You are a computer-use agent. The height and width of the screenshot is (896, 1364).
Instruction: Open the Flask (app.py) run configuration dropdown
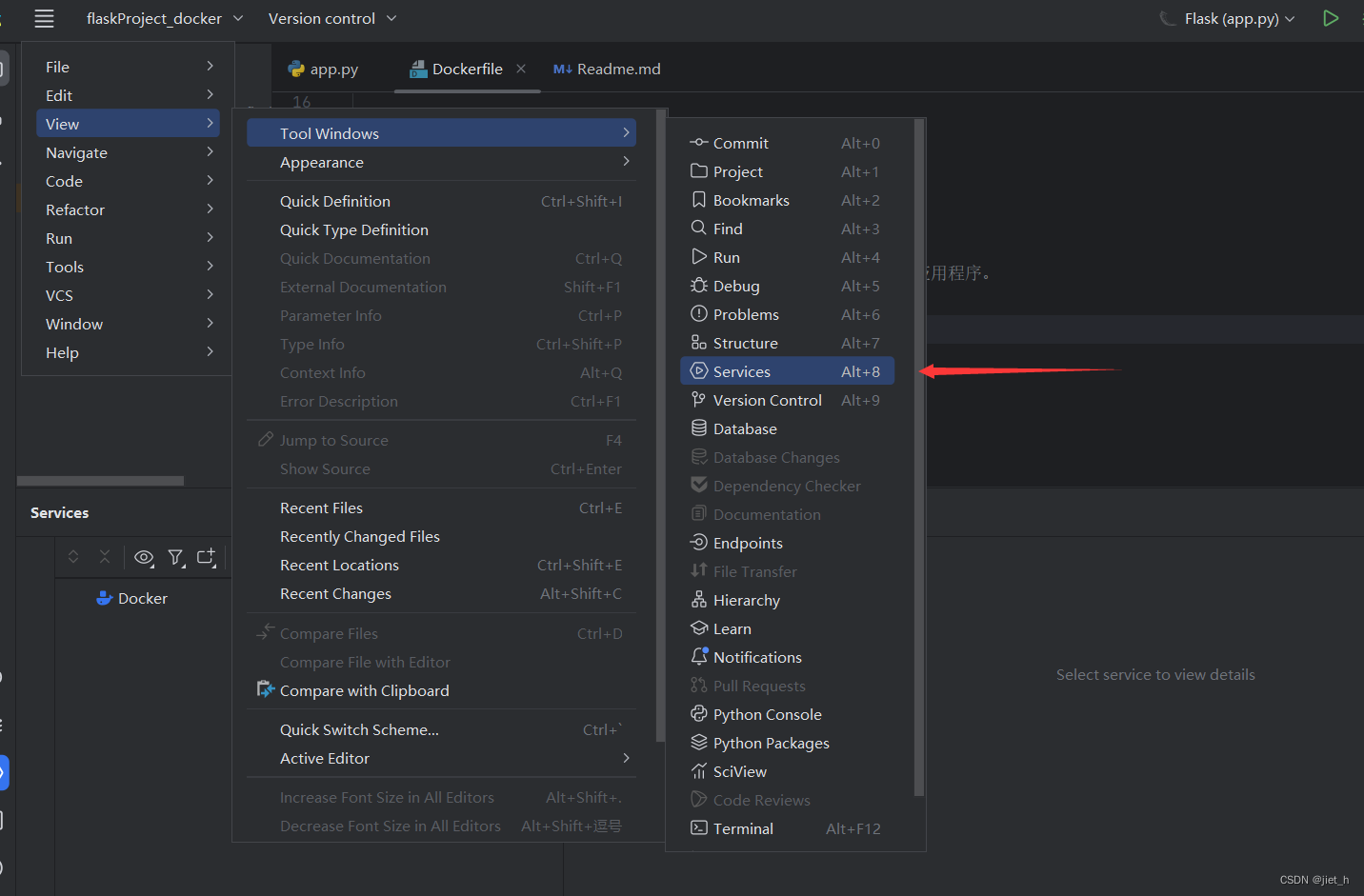pyautogui.click(x=1228, y=18)
